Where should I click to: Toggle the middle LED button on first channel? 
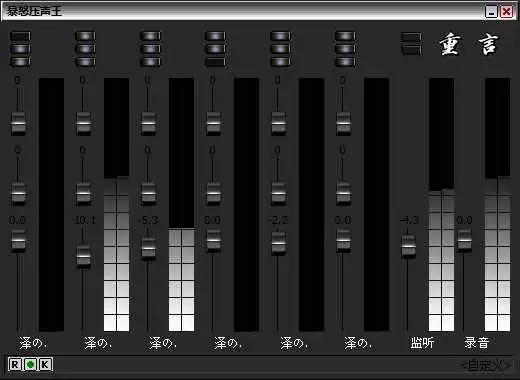(20, 49)
